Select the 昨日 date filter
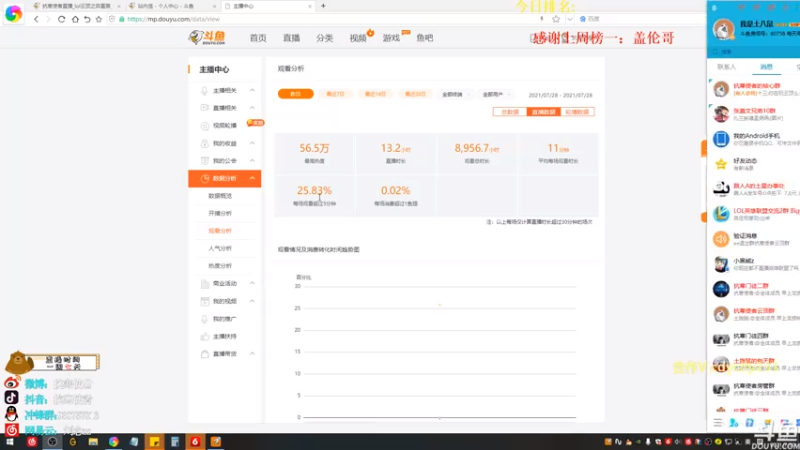The width and height of the screenshot is (800, 450). (295, 94)
